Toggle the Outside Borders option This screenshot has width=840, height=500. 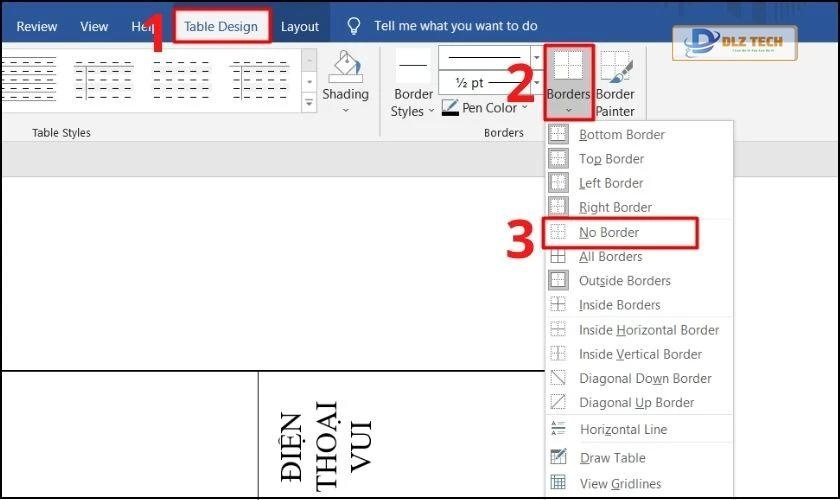pos(624,281)
